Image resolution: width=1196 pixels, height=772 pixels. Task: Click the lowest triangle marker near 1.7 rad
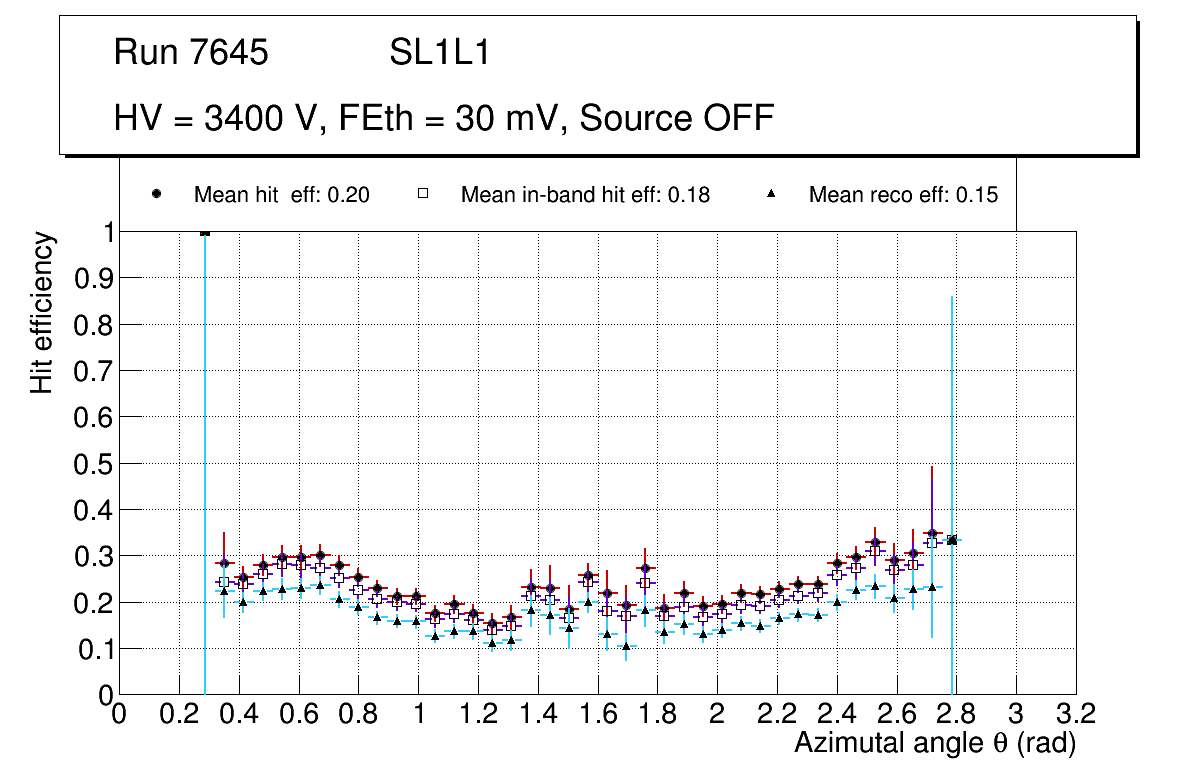click(626, 646)
